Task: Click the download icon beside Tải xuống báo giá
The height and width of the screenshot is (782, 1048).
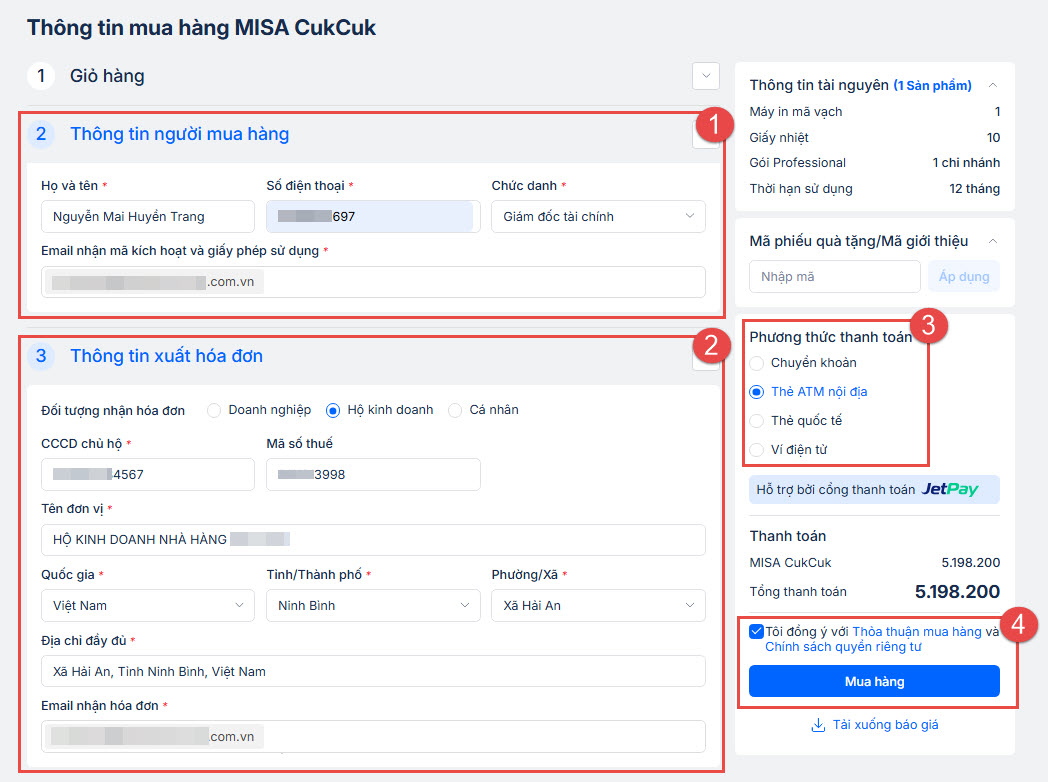Action: point(818,725)
